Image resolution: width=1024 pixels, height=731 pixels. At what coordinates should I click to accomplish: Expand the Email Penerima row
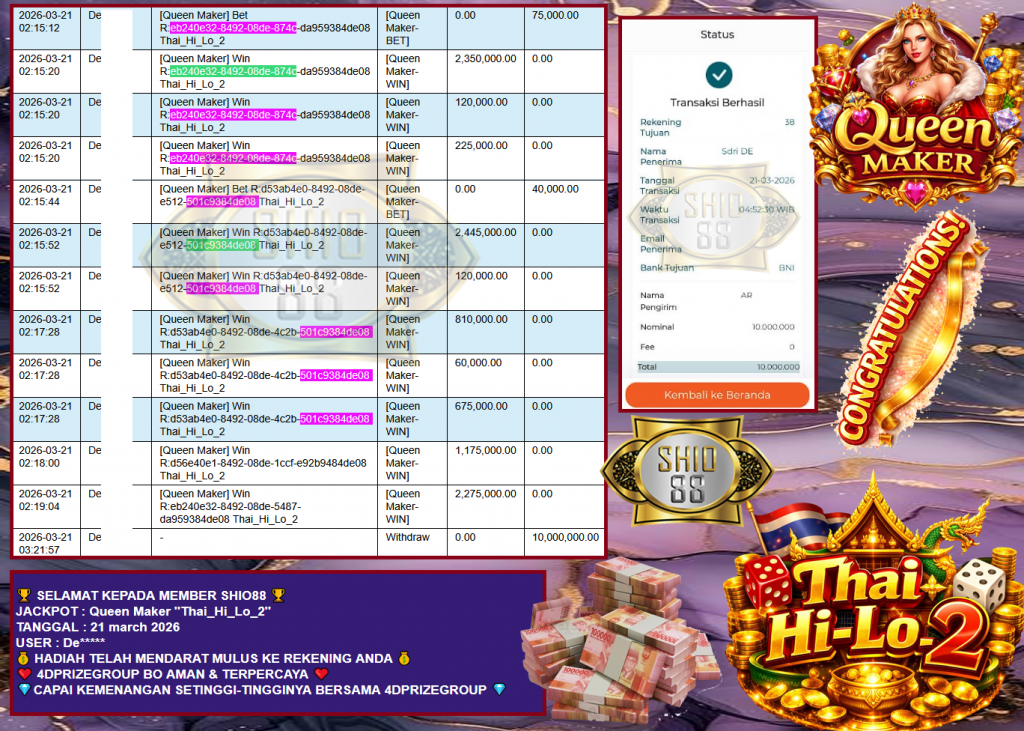click(716, 241)
